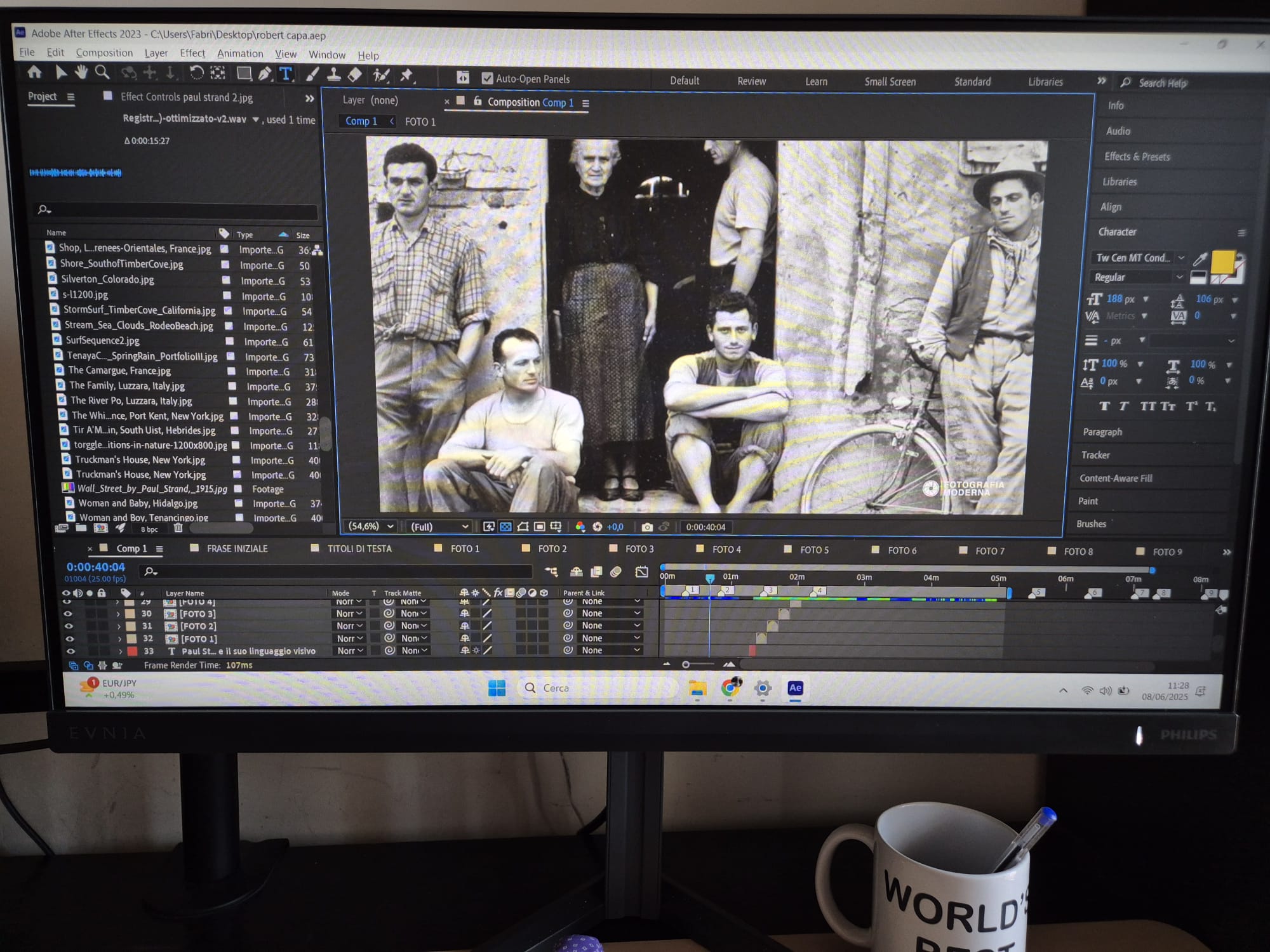This screenshot has width=1270, height=952.
Task: Switch to the FOTO 4 timeline tab
Action: pos(726,549)
